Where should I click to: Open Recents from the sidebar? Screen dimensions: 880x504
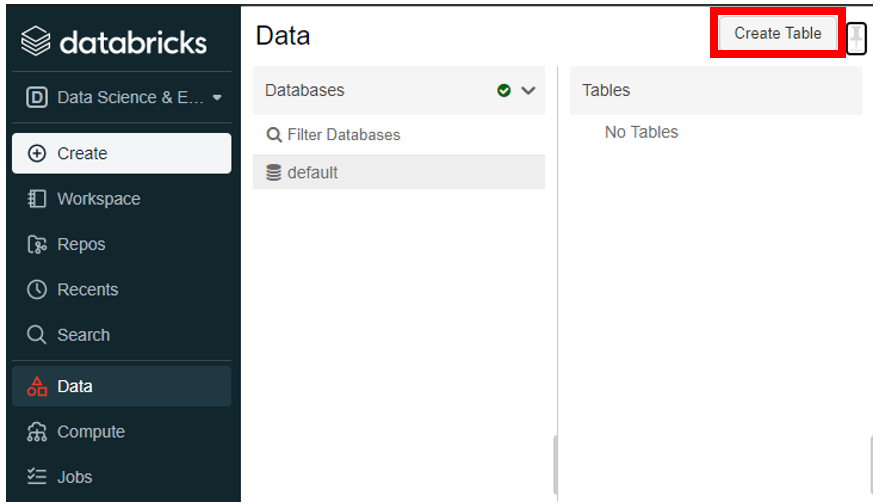coord(121,290)
